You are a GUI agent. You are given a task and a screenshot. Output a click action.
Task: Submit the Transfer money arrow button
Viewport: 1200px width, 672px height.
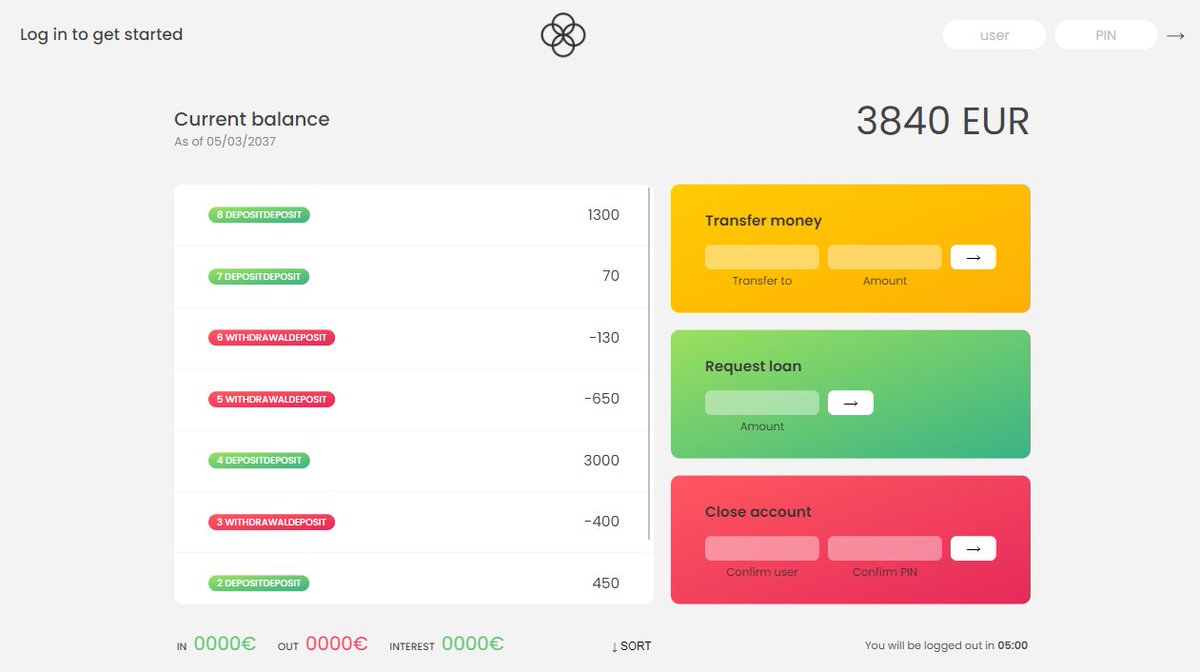pos(973,257)
